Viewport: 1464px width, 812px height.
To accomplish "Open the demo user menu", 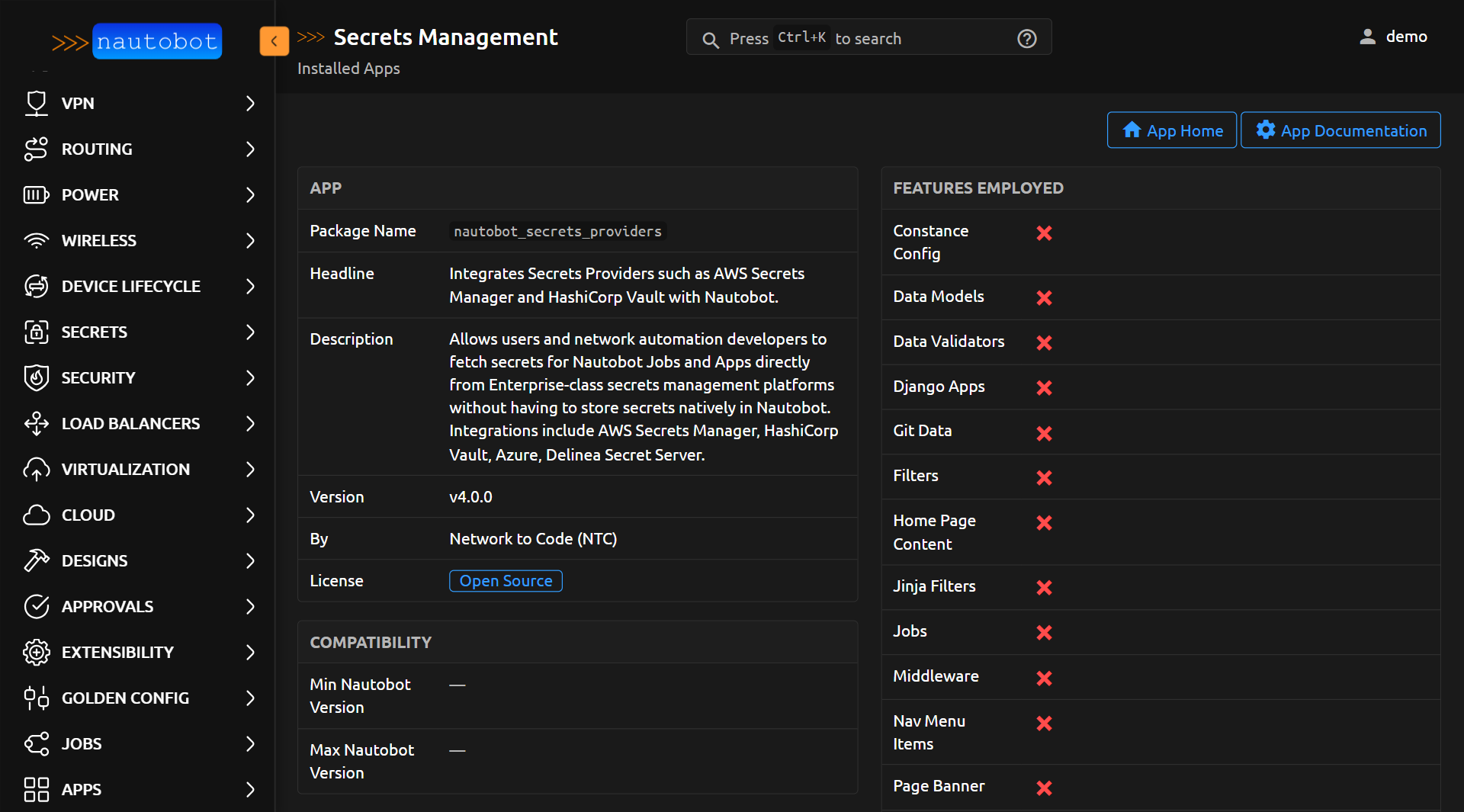I will [1393, 37].
